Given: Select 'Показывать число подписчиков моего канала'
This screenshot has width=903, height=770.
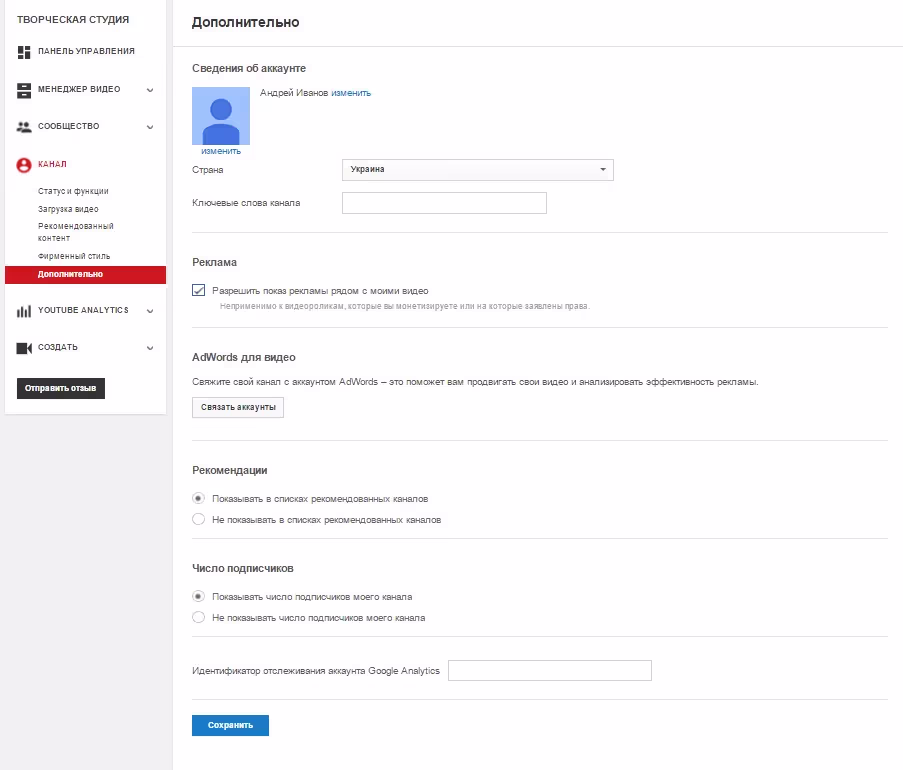Looking at the screenshot, I should [x=199, y=596].
